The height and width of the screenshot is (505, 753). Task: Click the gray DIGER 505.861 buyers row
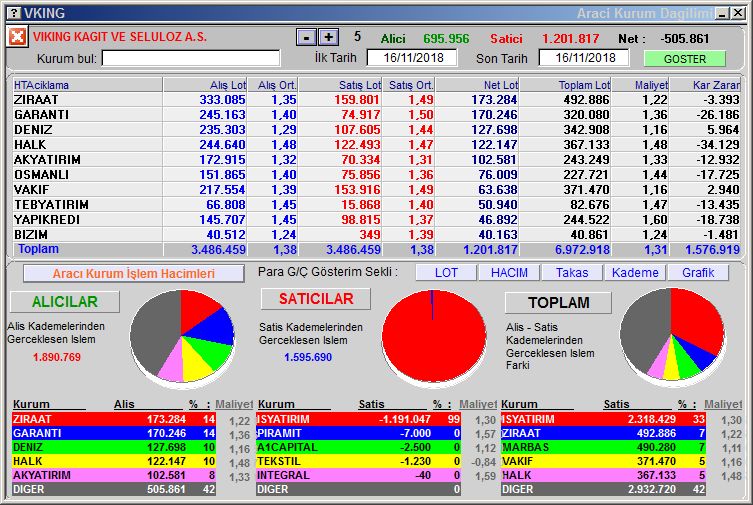point(114,489)
